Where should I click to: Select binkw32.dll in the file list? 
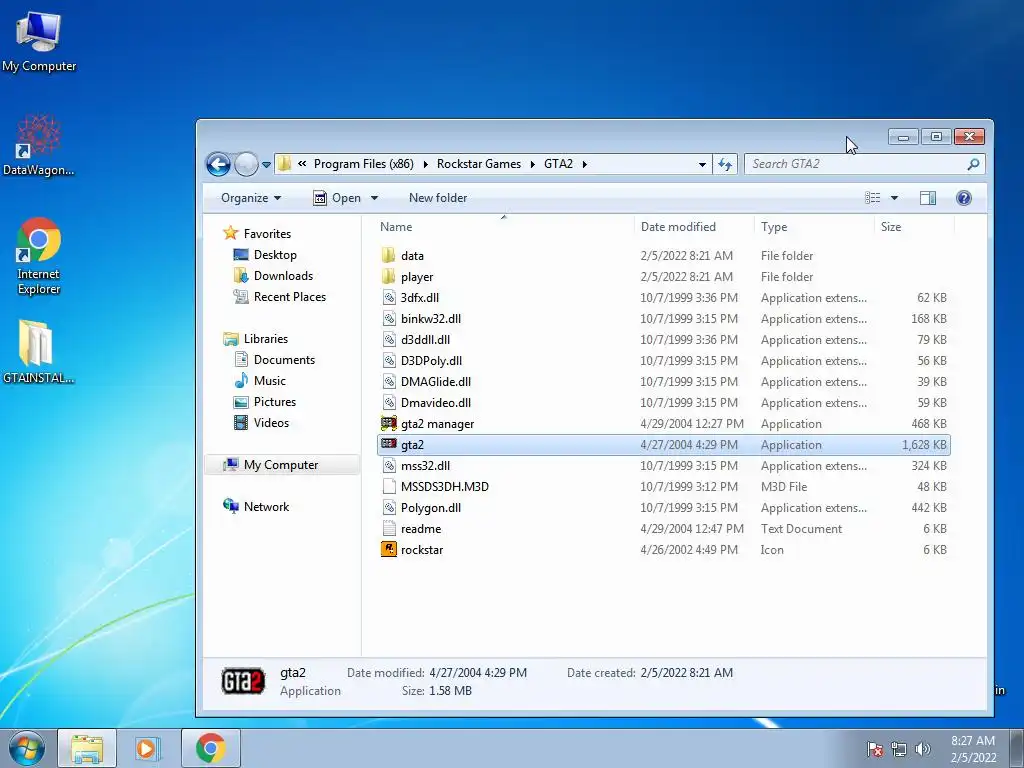point(664,319)
